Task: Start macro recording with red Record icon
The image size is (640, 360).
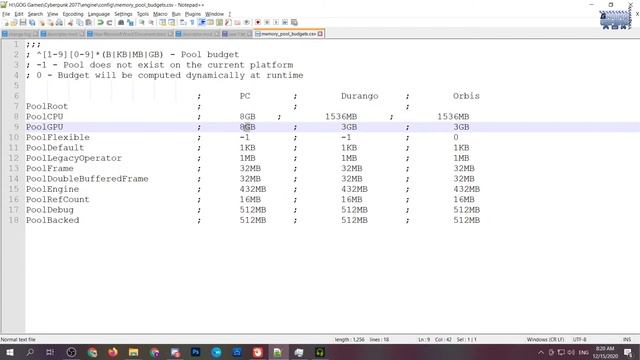Action: pos(258,23)
